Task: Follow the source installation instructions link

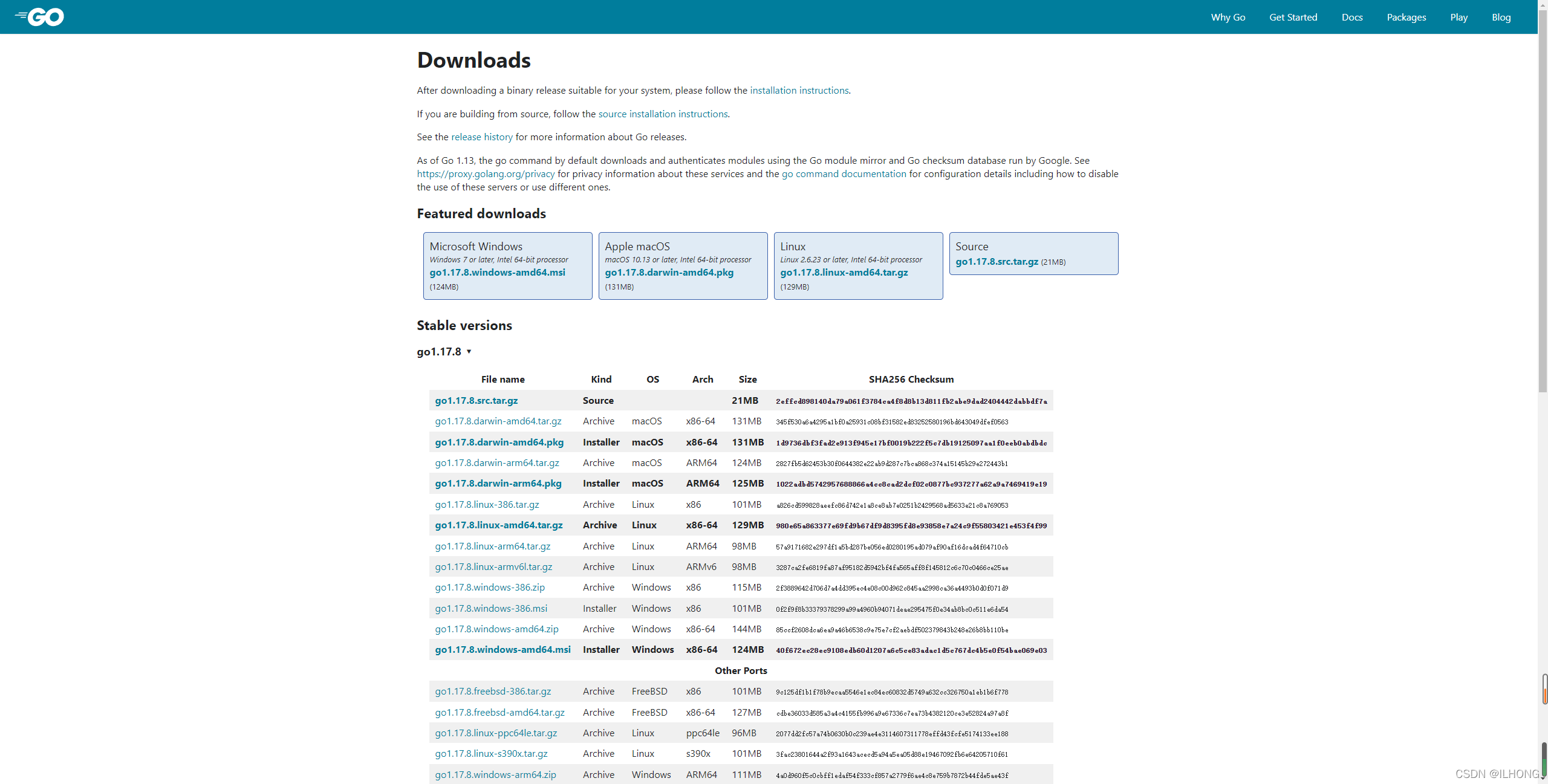Action: (663, 114)
